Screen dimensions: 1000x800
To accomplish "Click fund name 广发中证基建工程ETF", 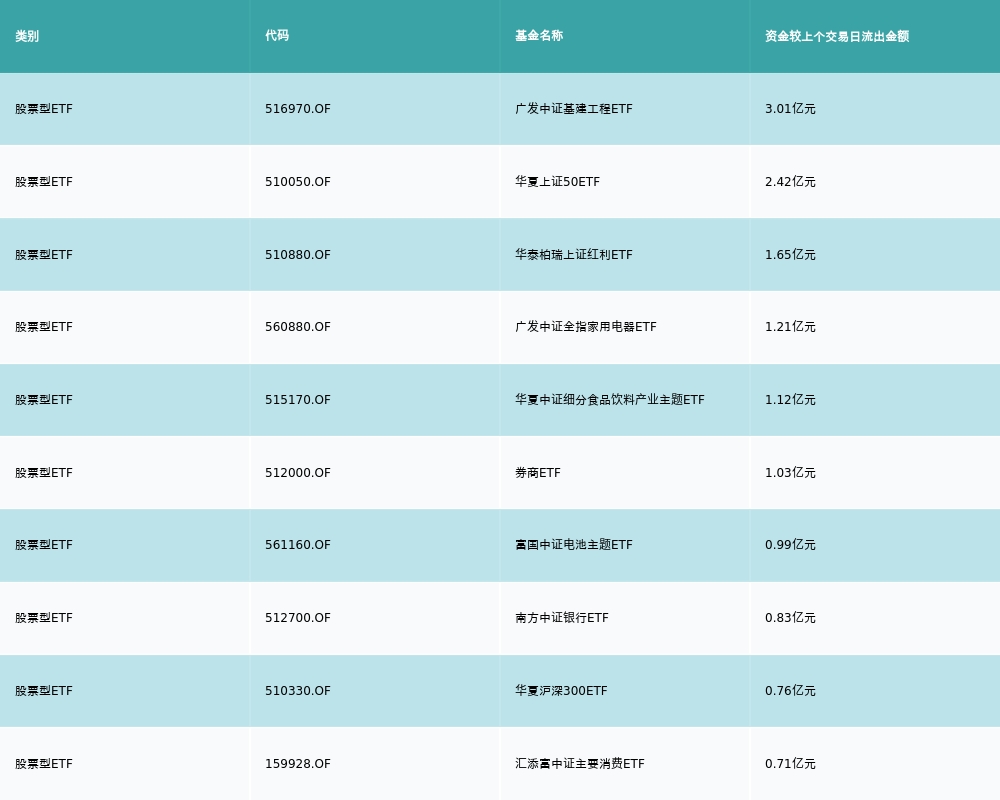I will tap(574, 109).
